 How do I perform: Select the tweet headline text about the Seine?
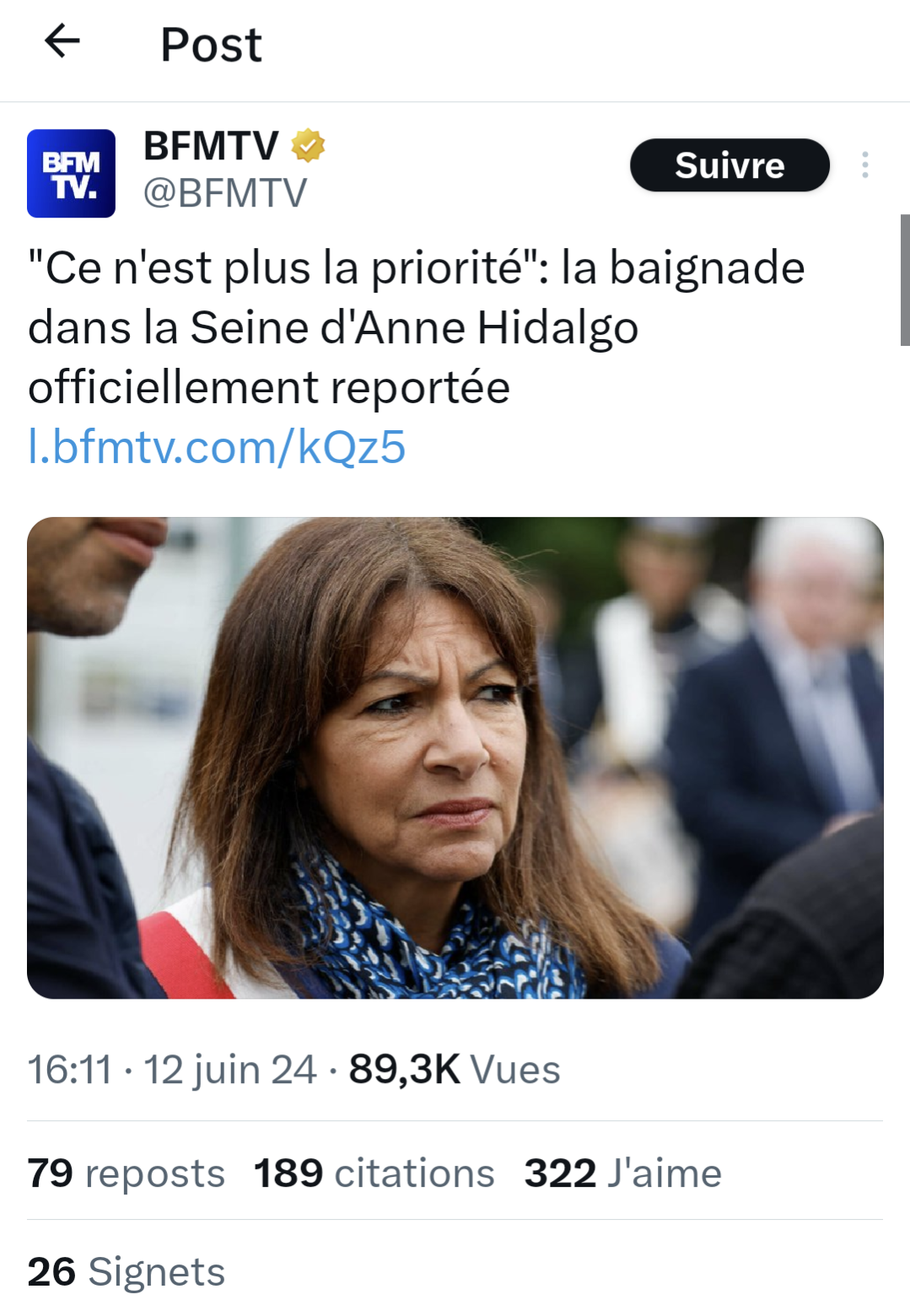(417, 327)
